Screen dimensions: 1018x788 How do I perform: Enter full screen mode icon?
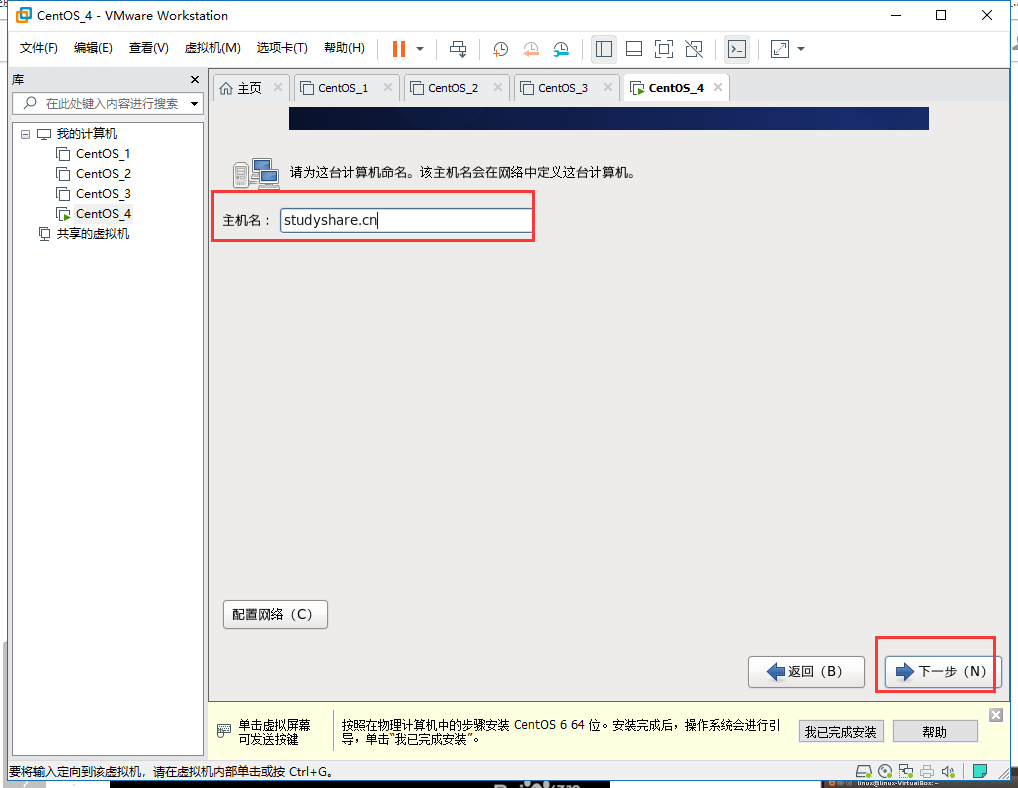click(x=664, y=49)
